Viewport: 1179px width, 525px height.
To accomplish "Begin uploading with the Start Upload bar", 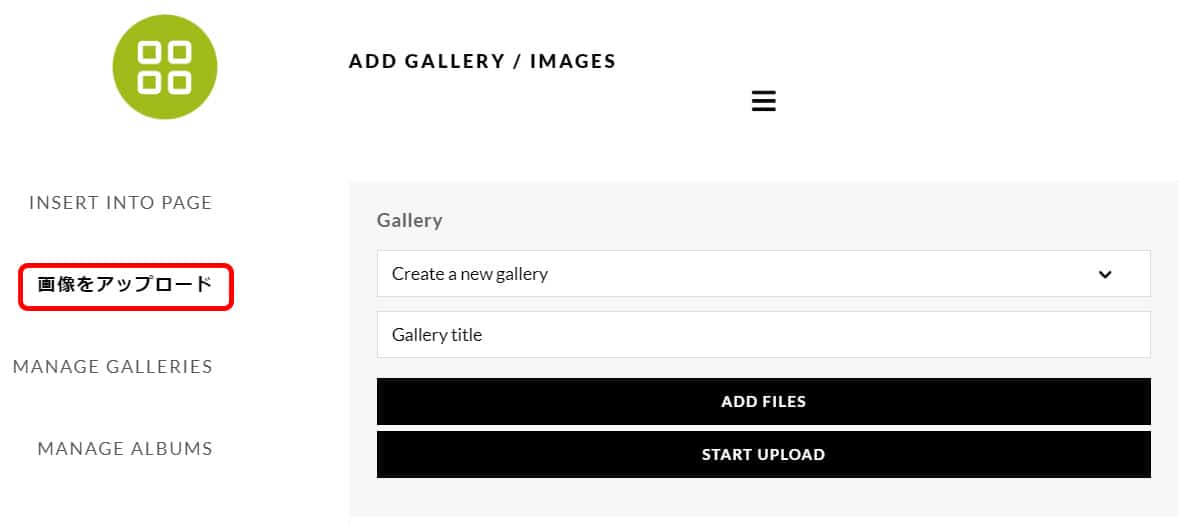I will pyautogui.click(x=763, y=455).
